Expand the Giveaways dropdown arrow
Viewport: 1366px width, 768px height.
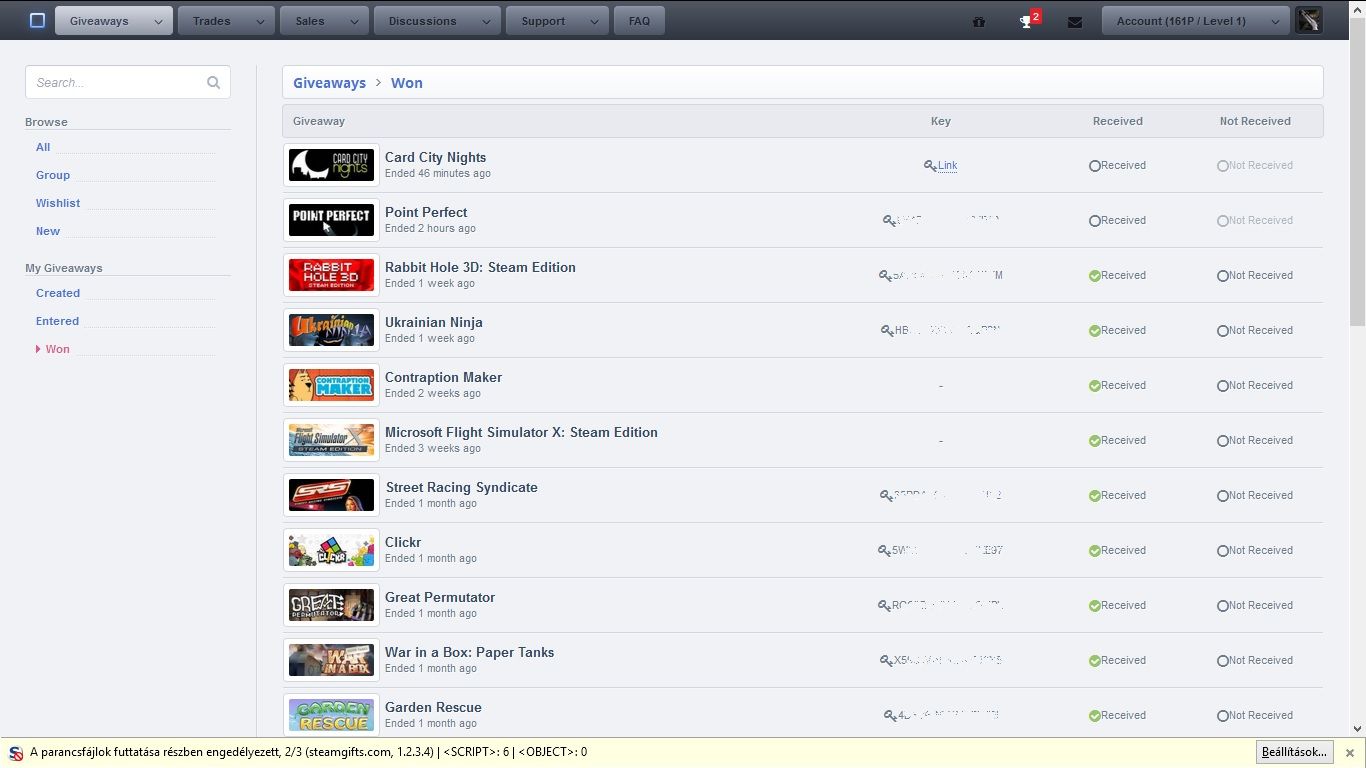[x=158, y=21]
